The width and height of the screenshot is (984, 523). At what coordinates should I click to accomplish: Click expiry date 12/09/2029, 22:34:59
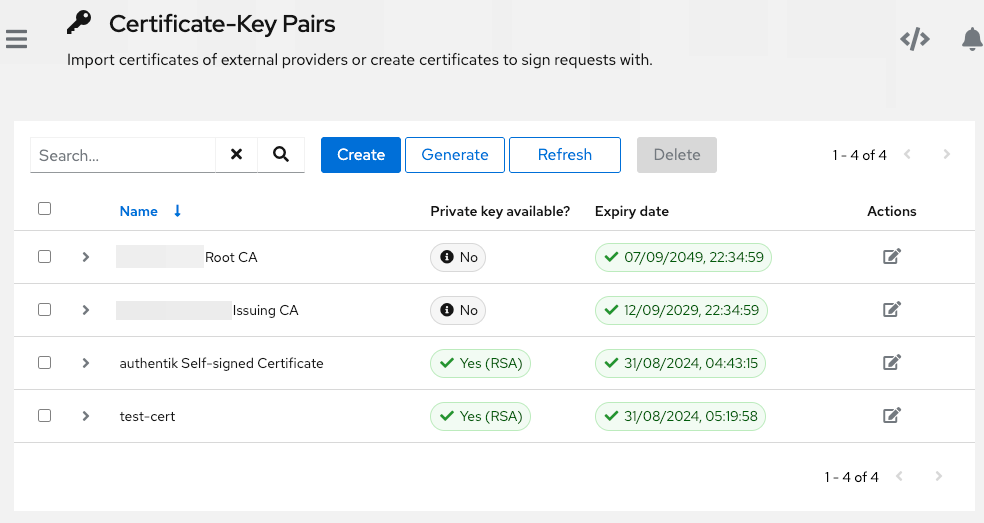click(x=682, y=310)
